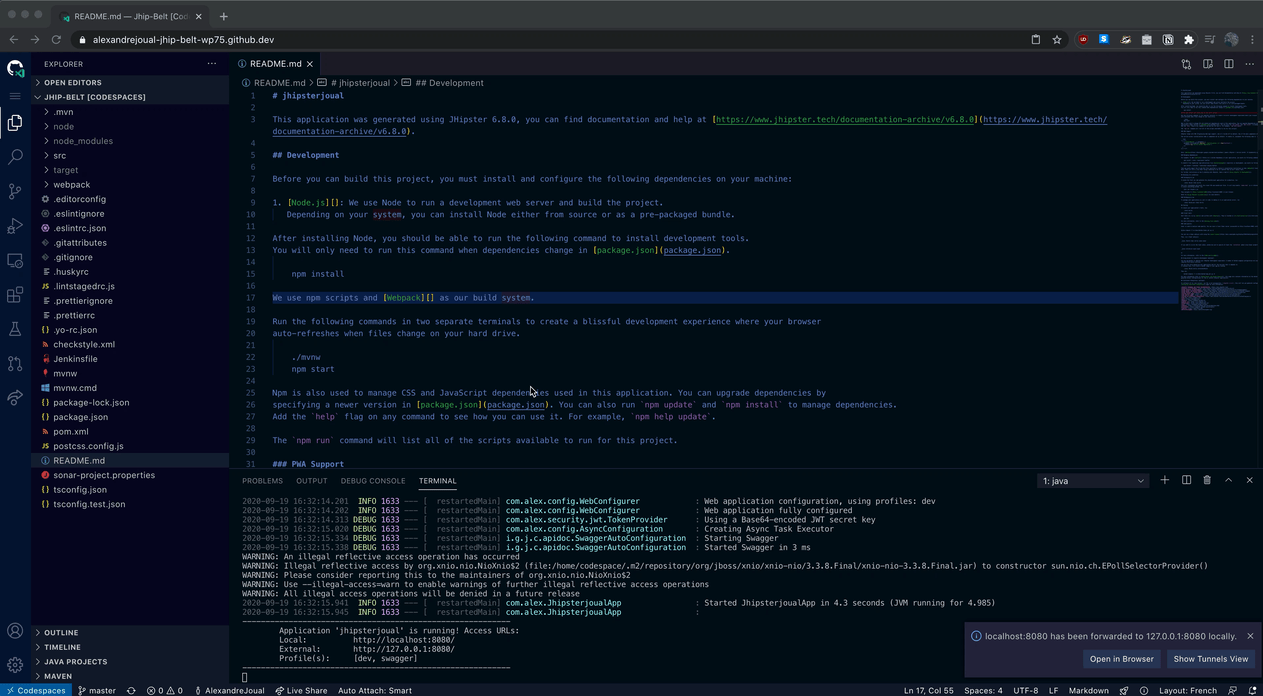Open the Extensions view
This screenshot has width=1263, height=696.
(14, 296)
